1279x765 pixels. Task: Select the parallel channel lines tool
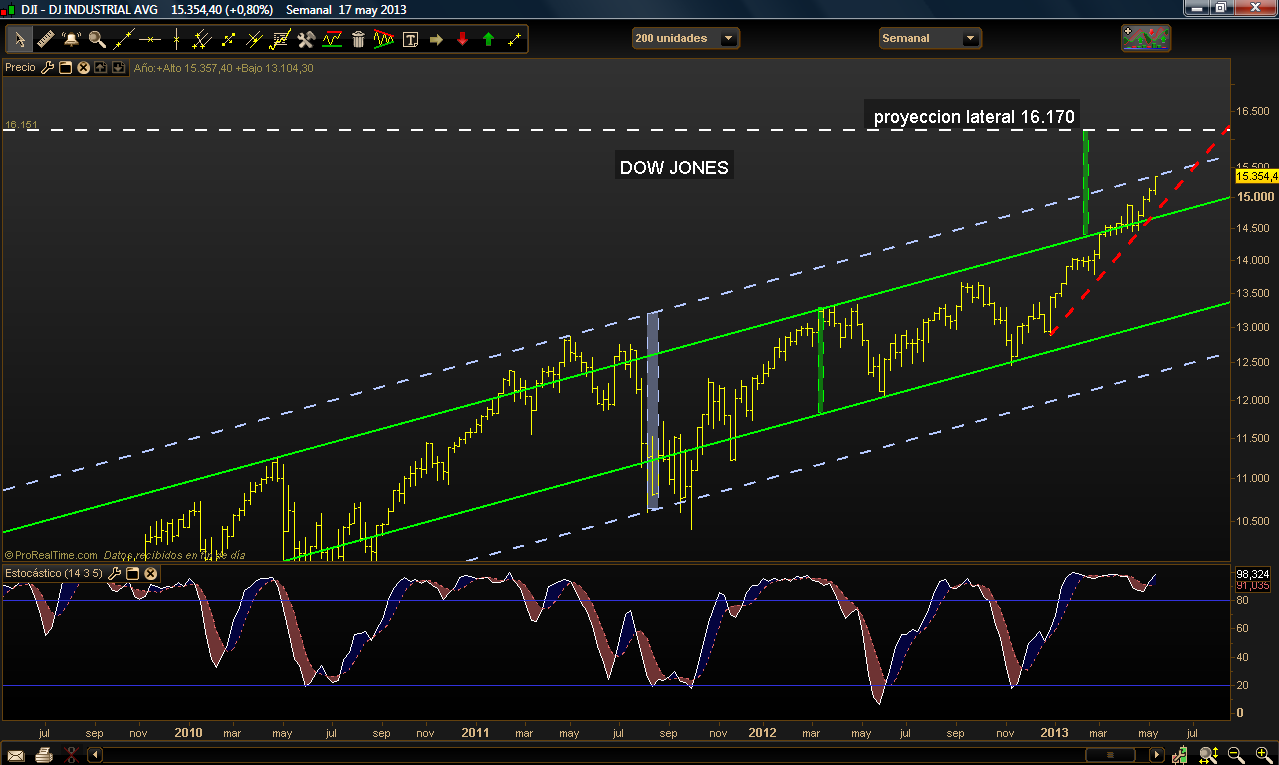coord(202,39)
